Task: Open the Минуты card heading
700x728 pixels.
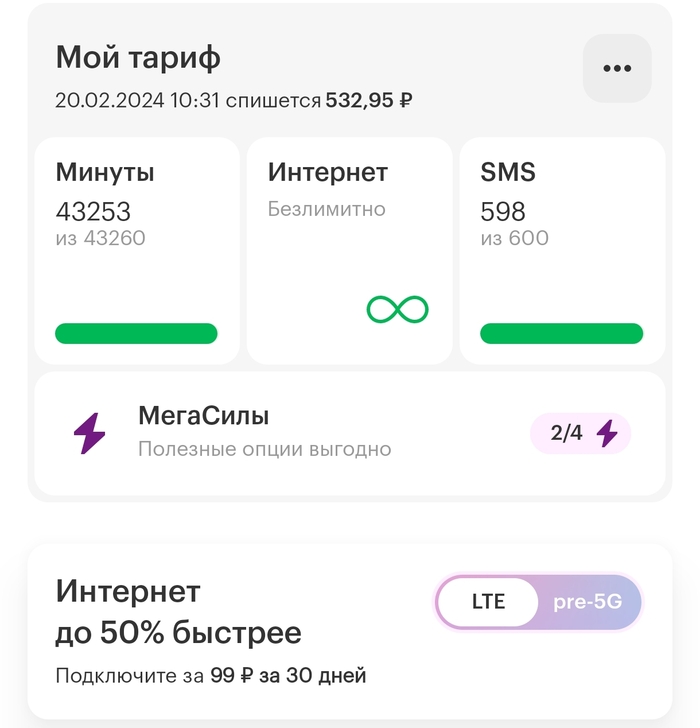Action: [x=105, y=172]
